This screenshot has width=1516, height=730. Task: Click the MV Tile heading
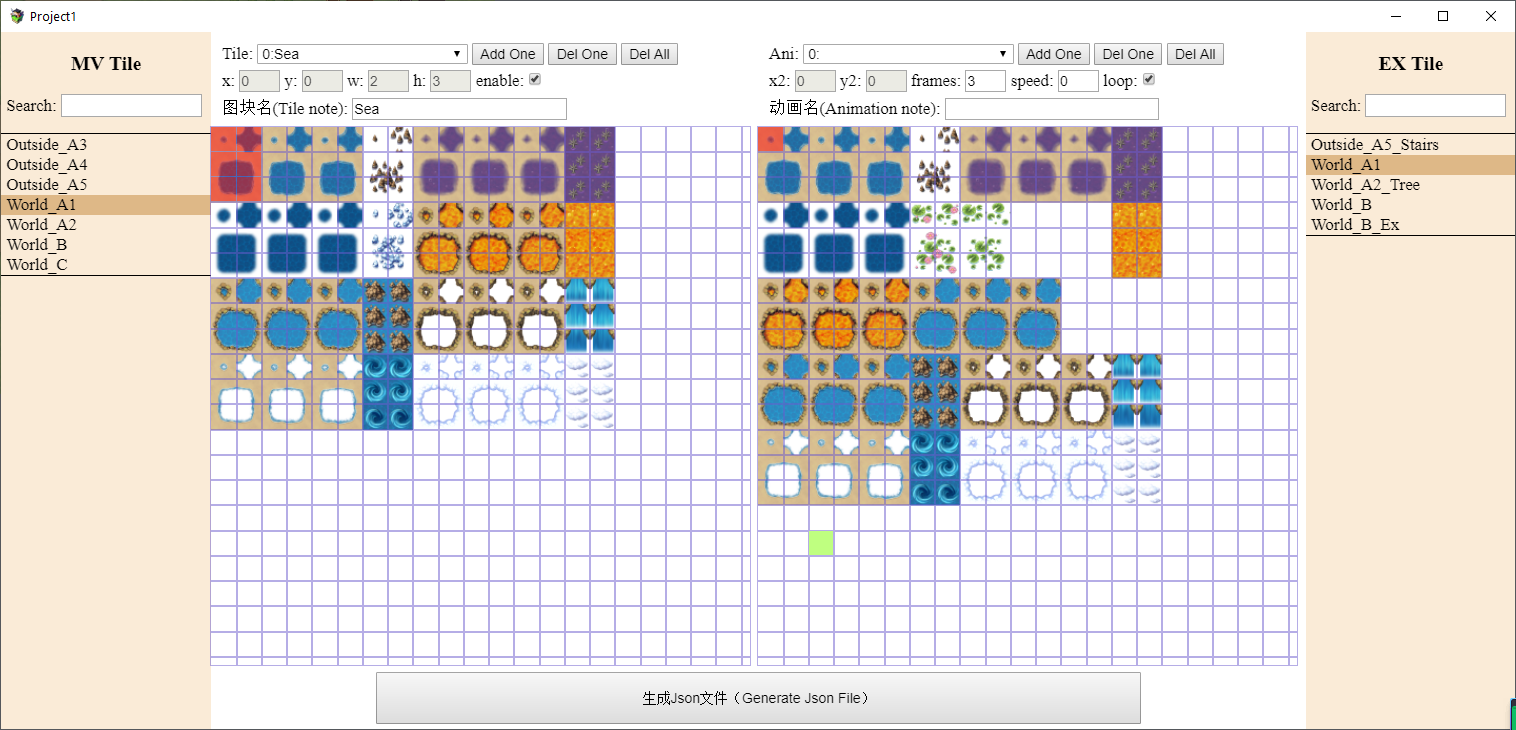click(x=106, y=64)
